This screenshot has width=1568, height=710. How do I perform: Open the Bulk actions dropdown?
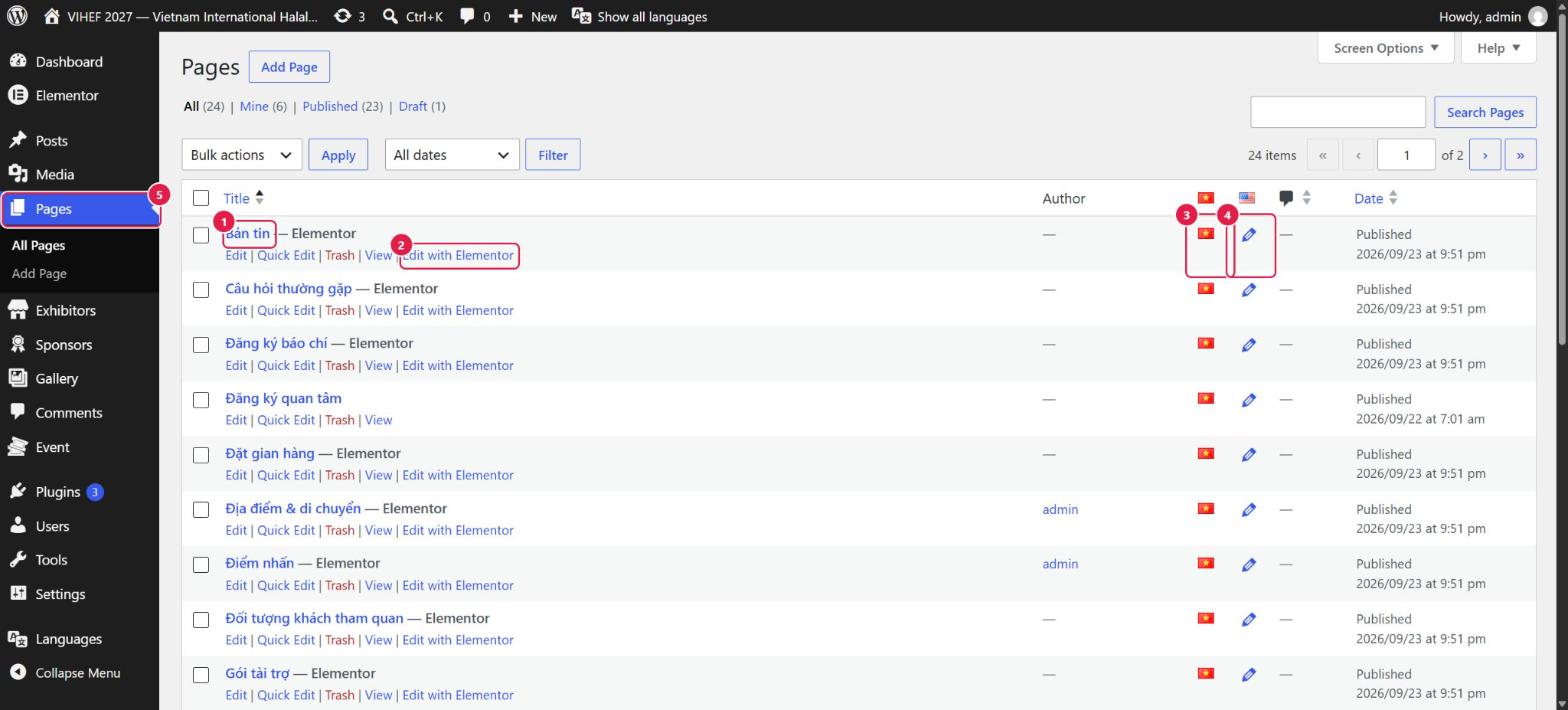242,155
